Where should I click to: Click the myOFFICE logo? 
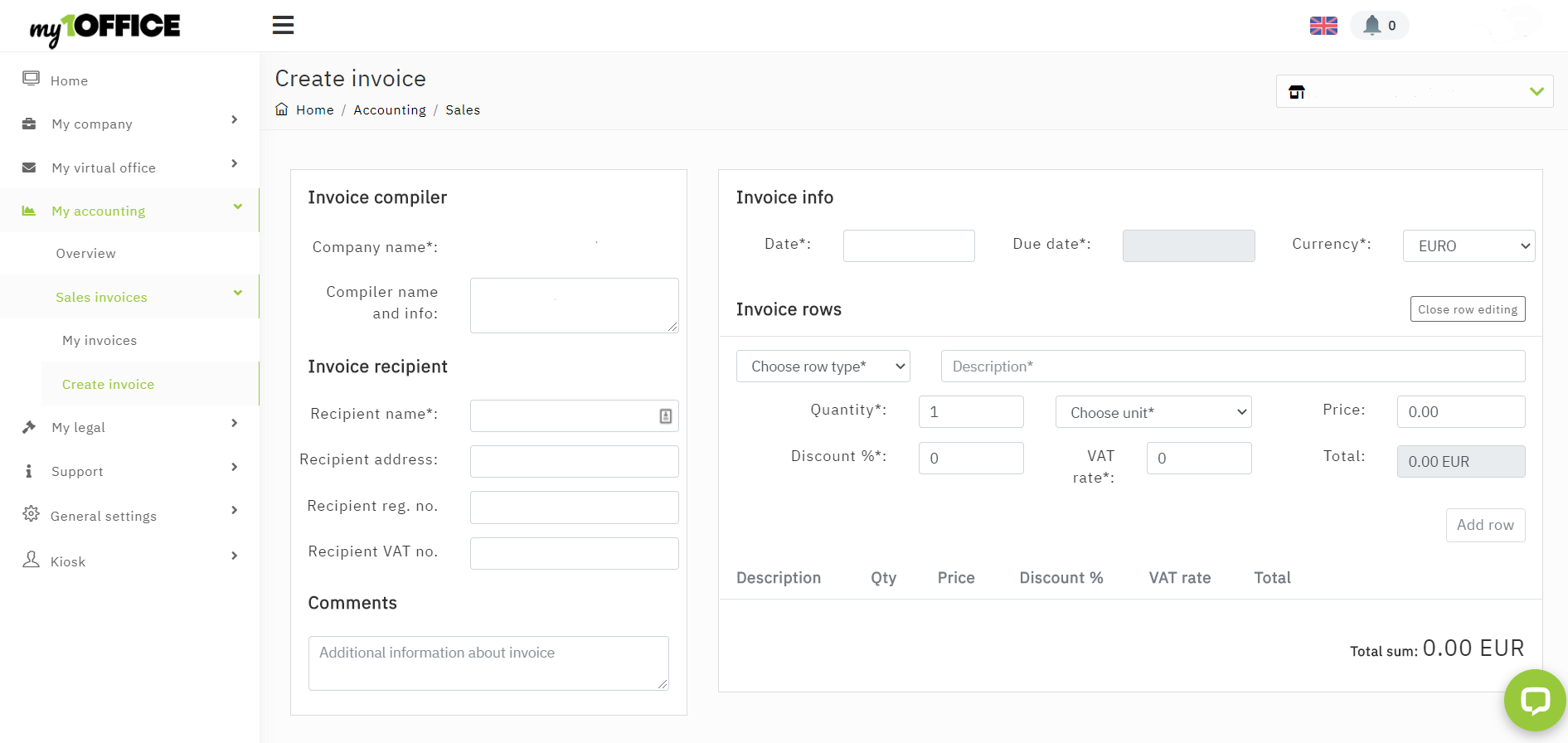[x=105, y=28]
